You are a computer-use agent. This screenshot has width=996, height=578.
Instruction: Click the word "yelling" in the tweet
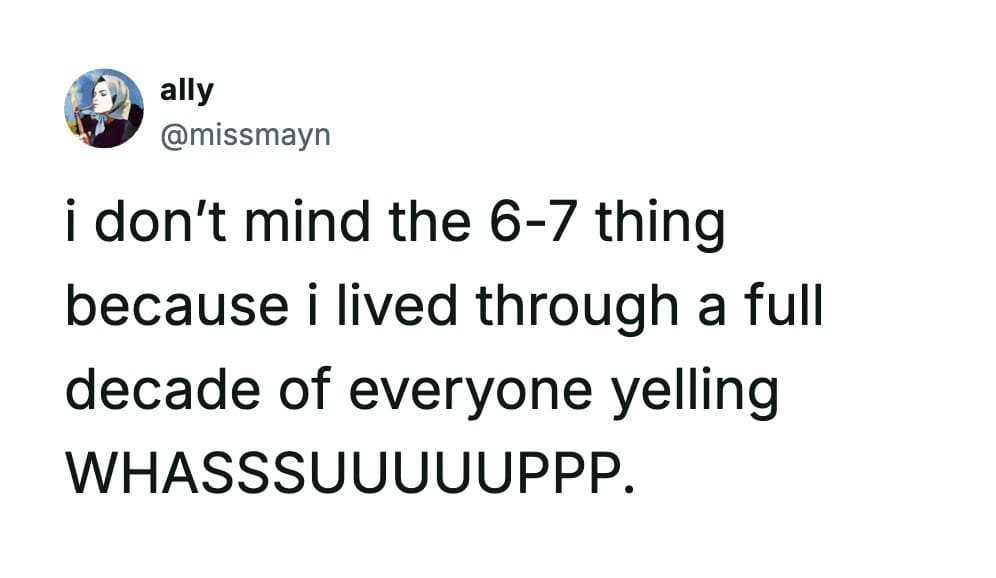click(698, 389)
